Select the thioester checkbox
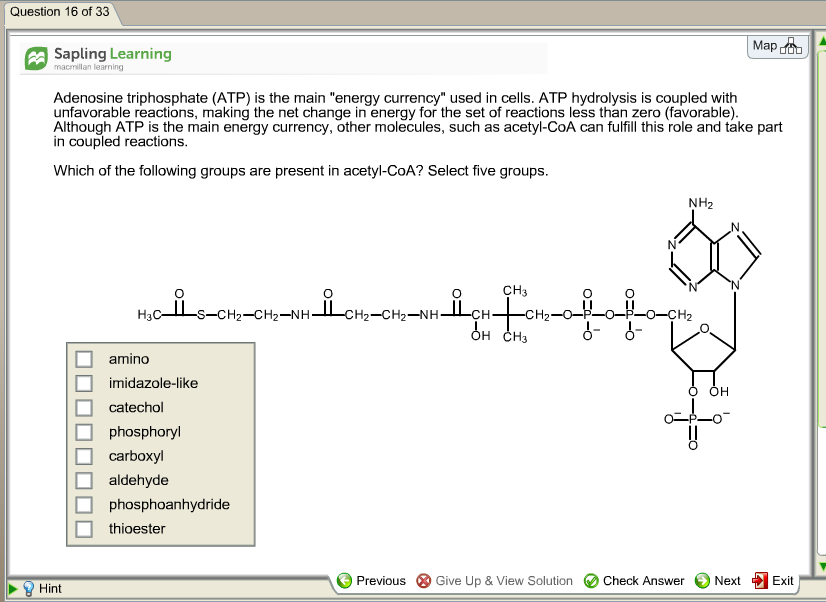The height and width of the screenshot is (602, 826). pyautogui.click(x=84, y=529)
